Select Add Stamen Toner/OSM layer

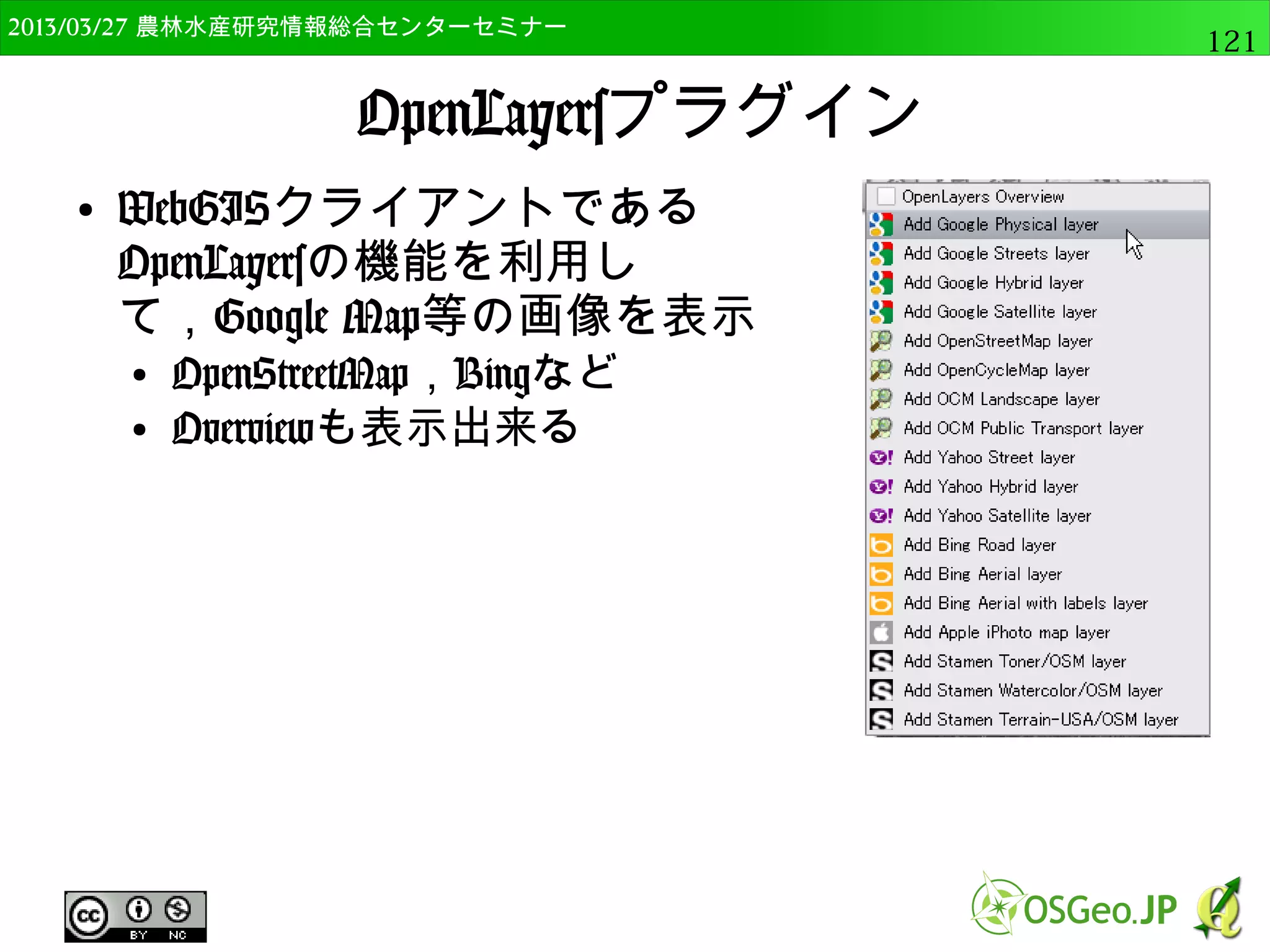[x=1037, y=662]
